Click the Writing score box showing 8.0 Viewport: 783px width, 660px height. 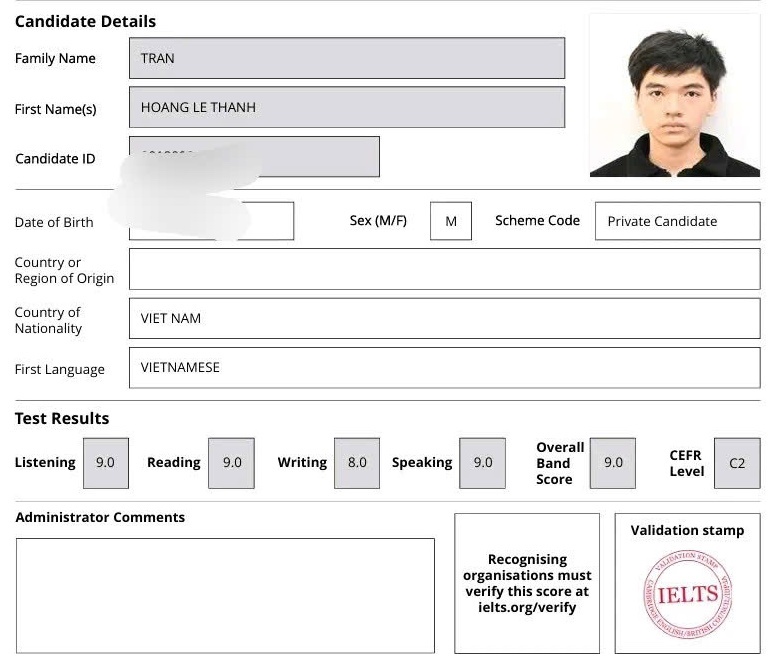(357, 463)
